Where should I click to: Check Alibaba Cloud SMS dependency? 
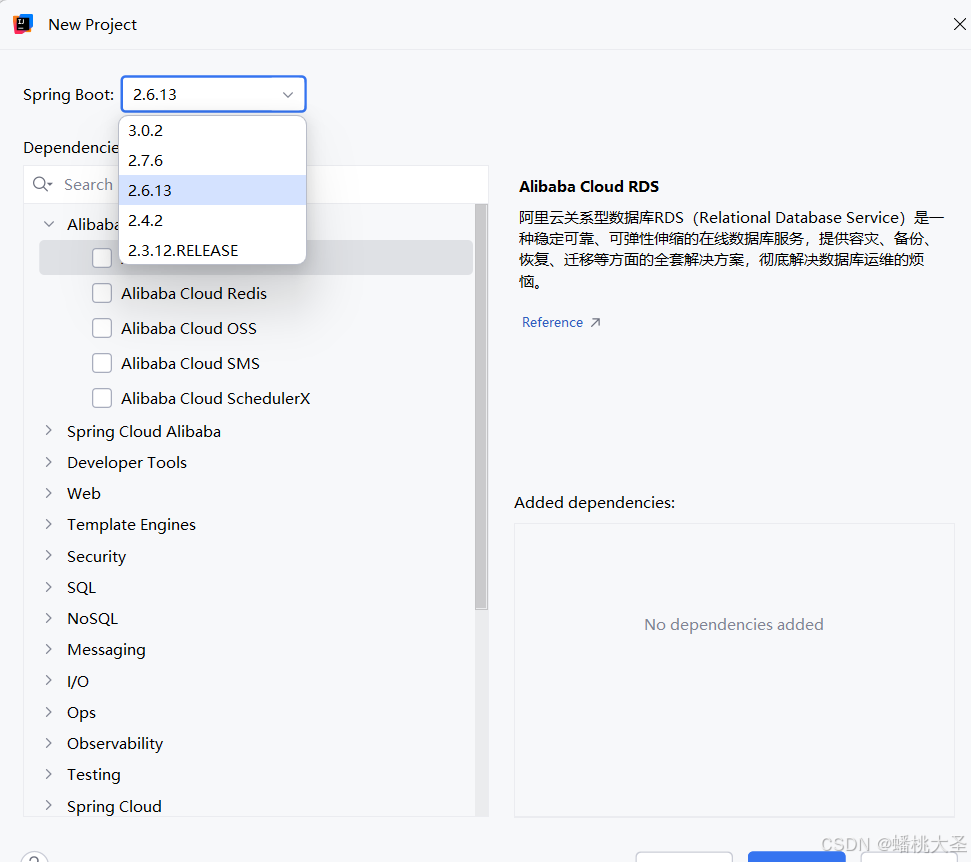[102, 363]
